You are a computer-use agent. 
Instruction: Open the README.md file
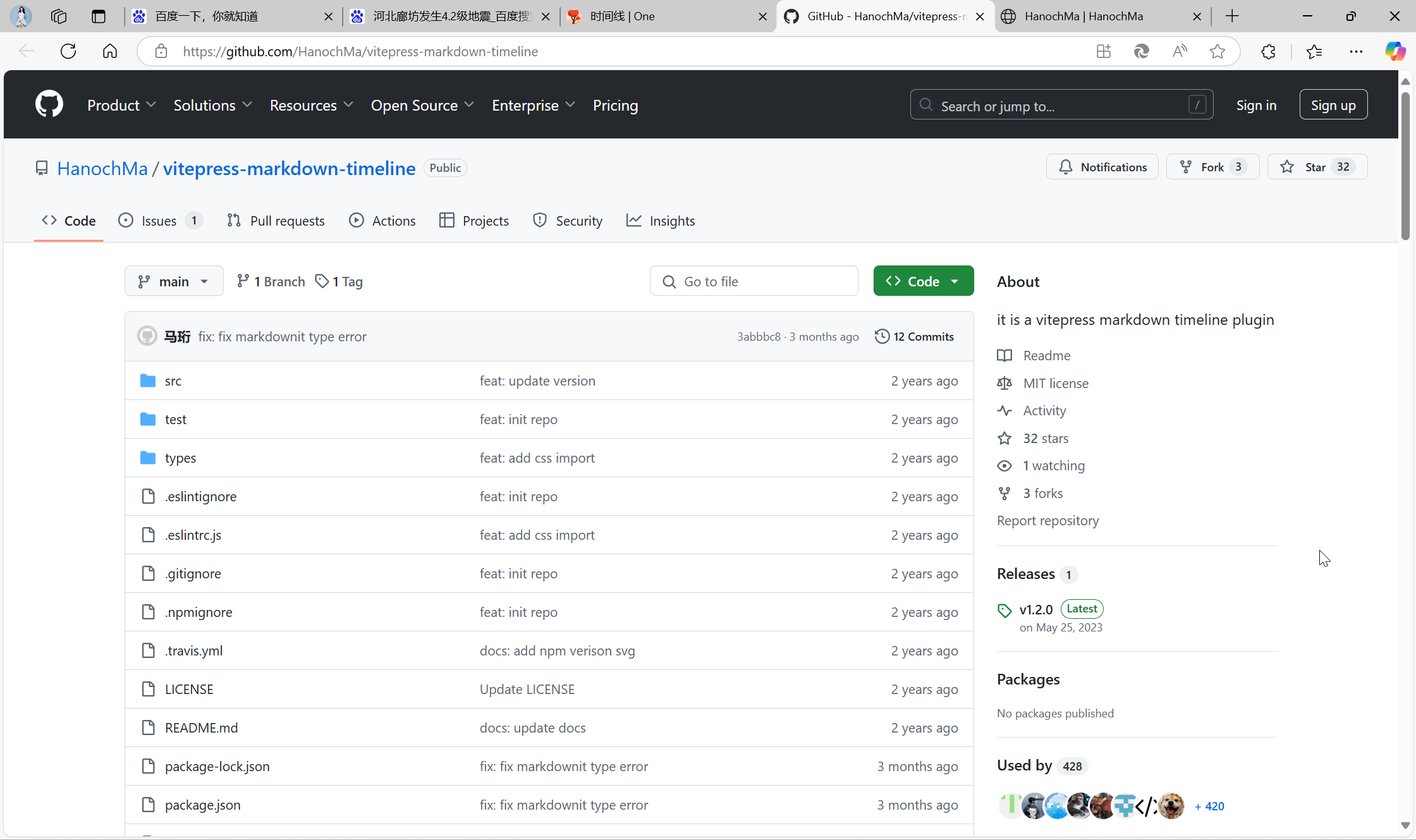click(201, 727)
